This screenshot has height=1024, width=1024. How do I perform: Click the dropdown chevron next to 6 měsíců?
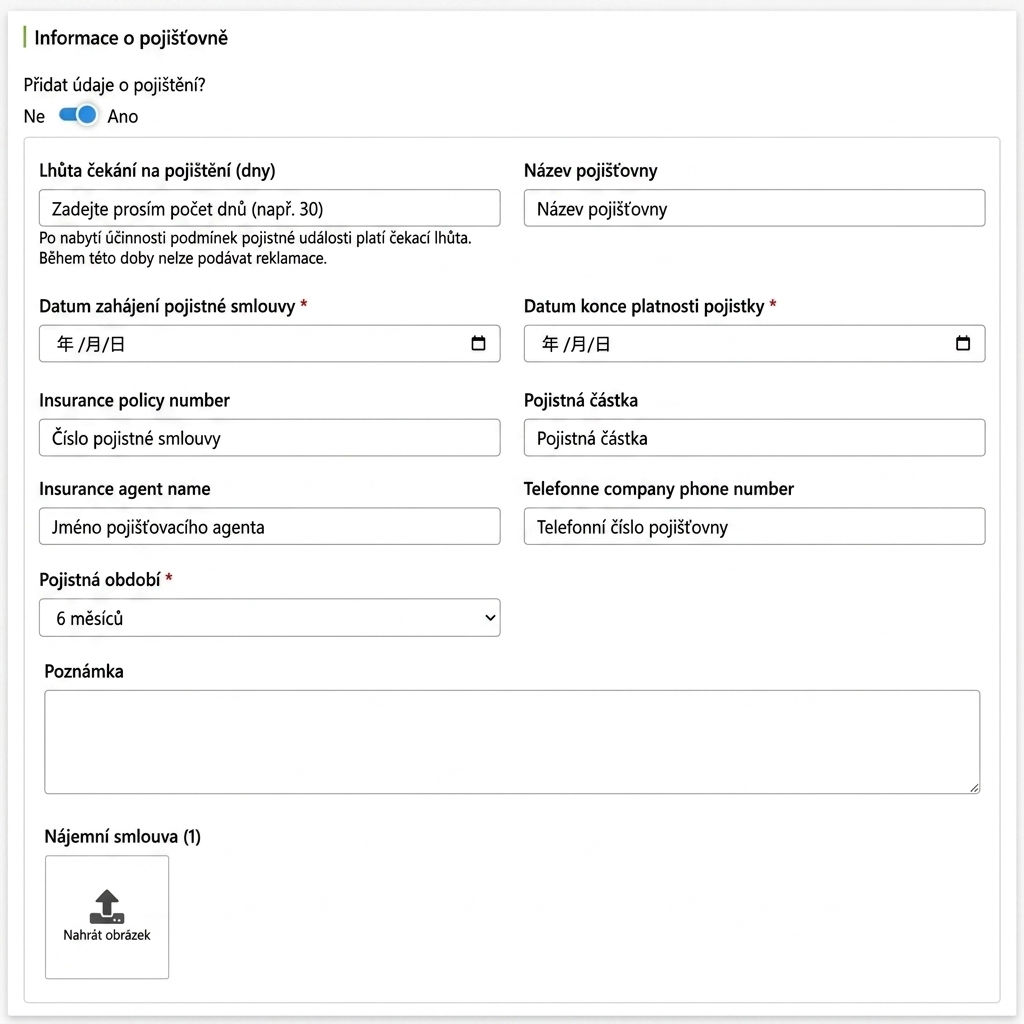(490, 618)
